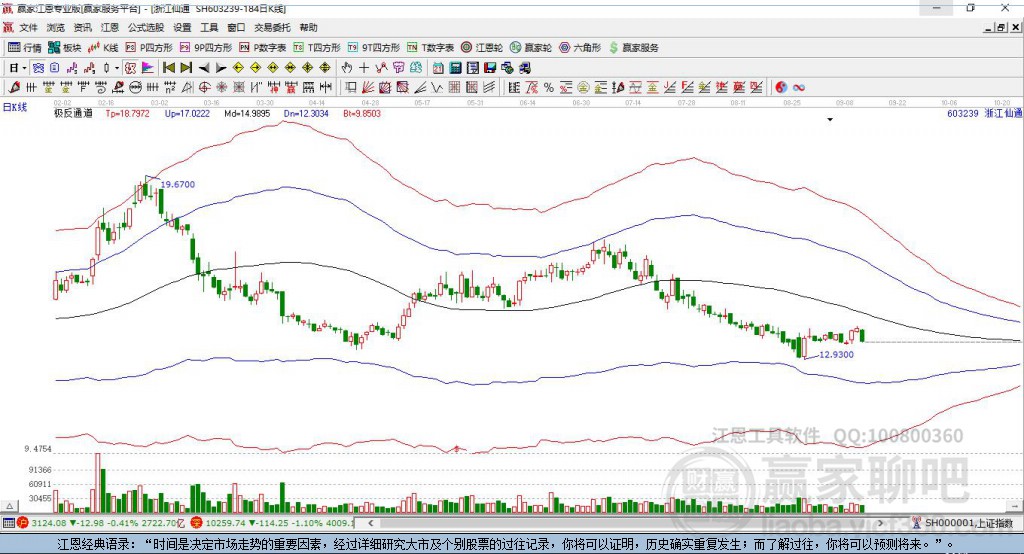Open the 江恩 menu
This screenshot has height=554, width=1024.
pyautogui.click(x=110, y=27)
